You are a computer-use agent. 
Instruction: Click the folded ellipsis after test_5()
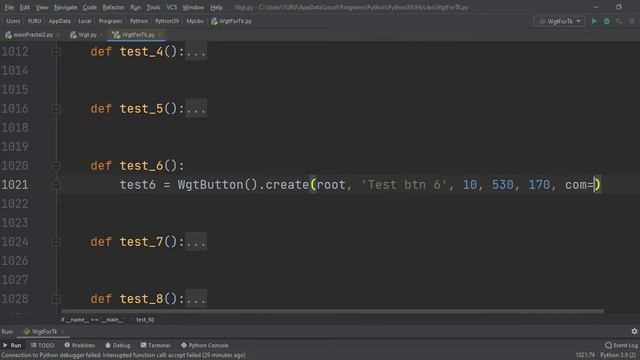point(196,109)
